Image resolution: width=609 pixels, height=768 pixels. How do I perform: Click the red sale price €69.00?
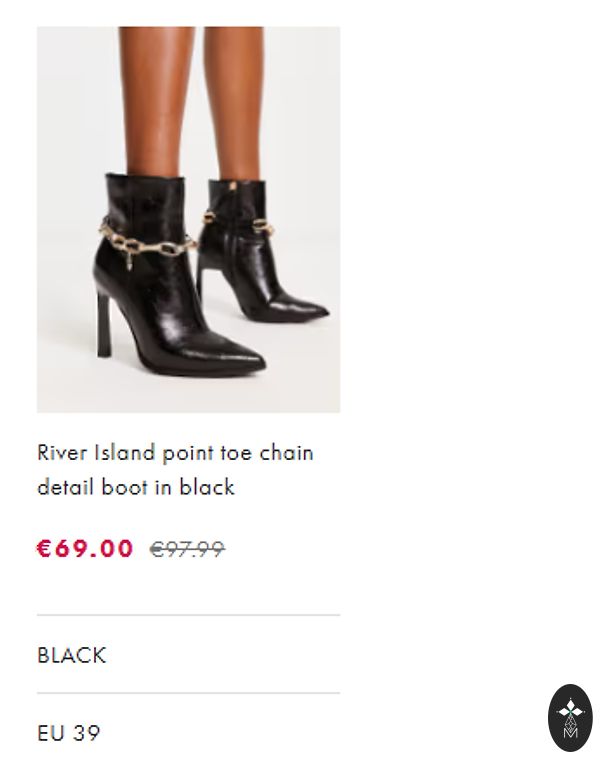click(x=85, y=548)
